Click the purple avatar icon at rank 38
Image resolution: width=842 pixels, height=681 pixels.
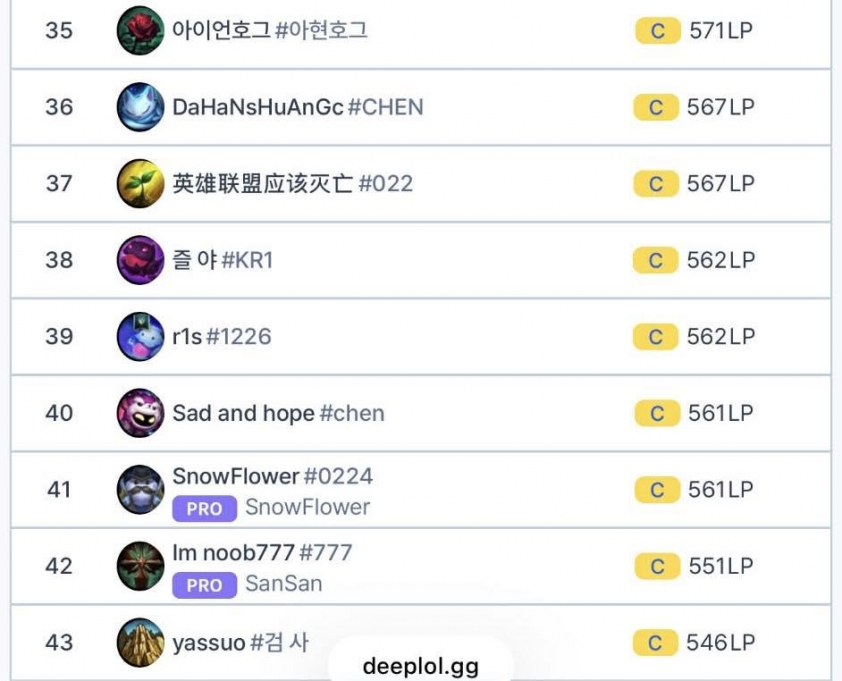click(140, 260)
